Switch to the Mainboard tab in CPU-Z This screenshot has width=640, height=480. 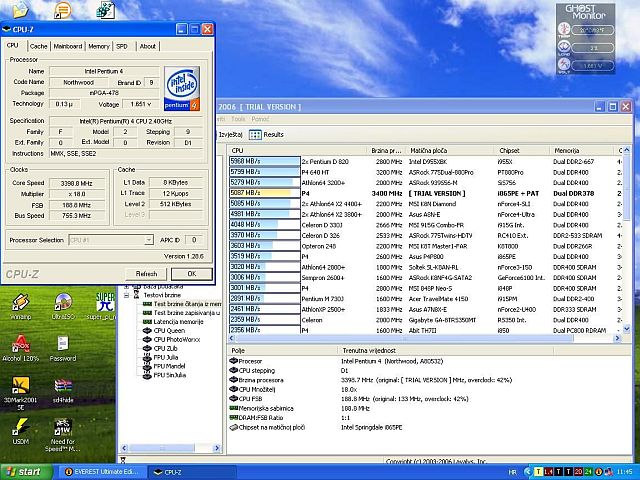pyautogui.click(x=67, y=46)
